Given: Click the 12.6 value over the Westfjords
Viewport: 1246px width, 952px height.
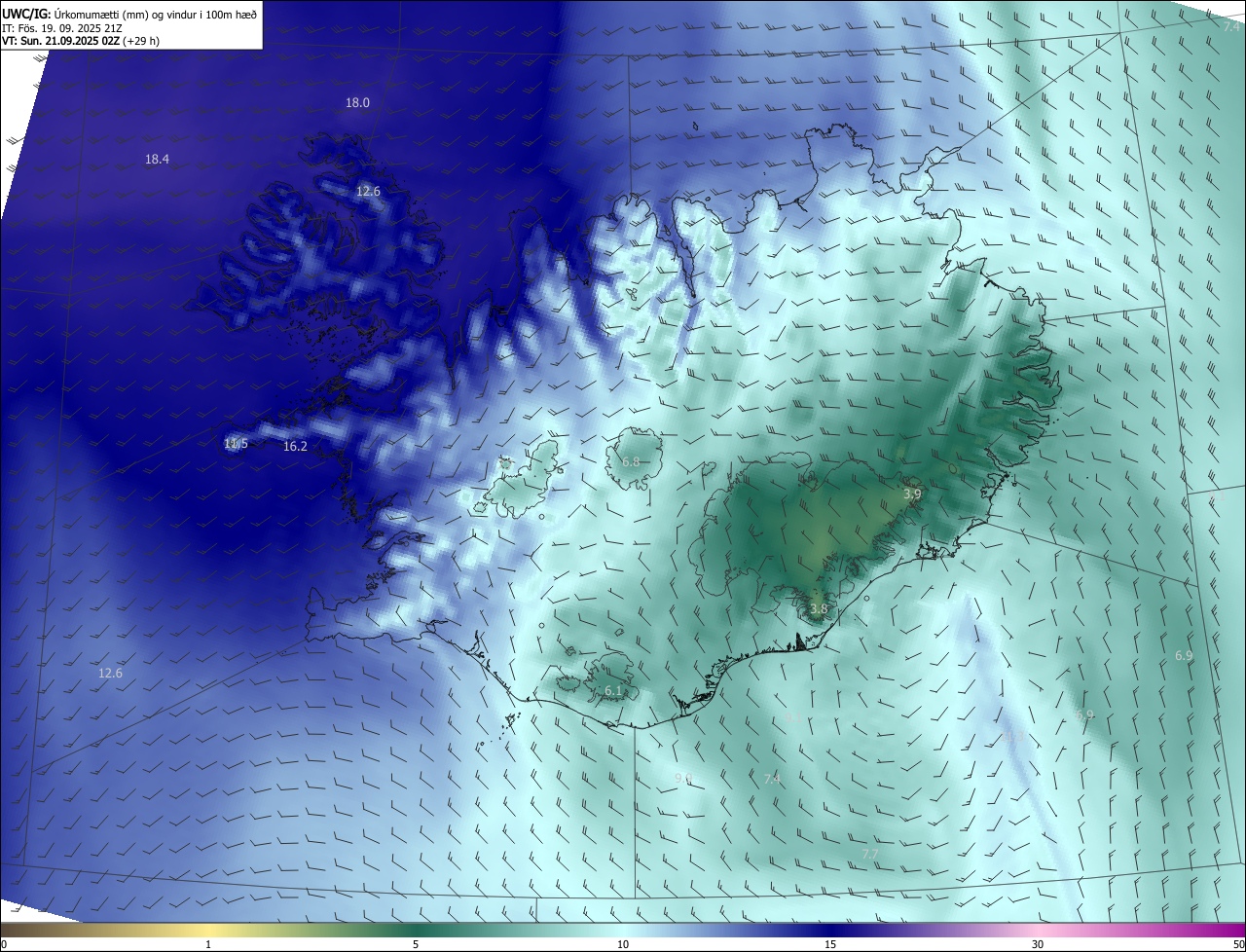Looking at the screenshot, I should tap(368, 191).
